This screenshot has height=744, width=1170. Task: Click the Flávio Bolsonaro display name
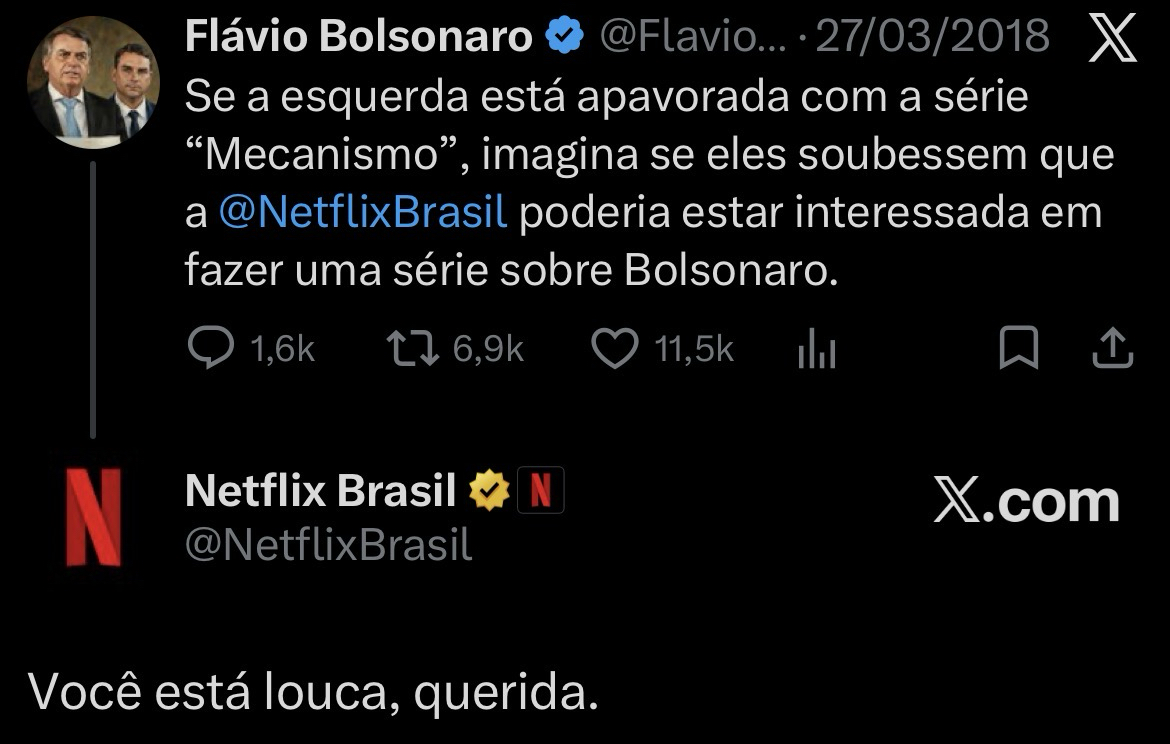(x=358, y=37)
